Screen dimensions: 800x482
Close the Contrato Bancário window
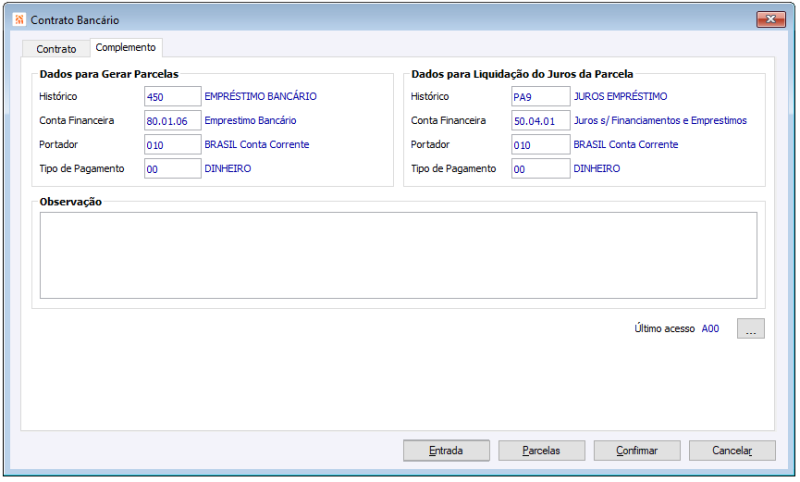pyautogui.click(x=771, y=19)
